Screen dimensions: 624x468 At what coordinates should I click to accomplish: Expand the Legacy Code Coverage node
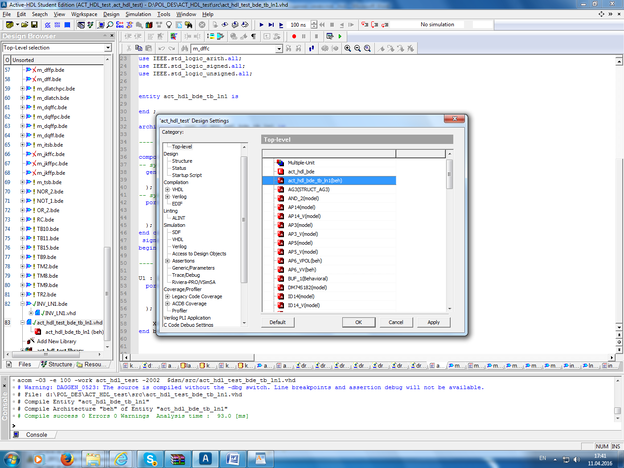(x=167, y=296)
